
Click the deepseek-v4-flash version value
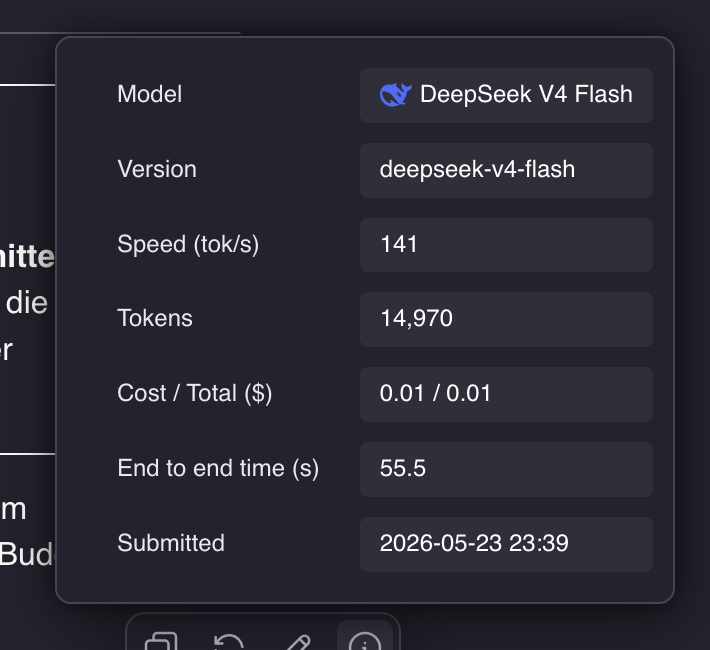477,169
